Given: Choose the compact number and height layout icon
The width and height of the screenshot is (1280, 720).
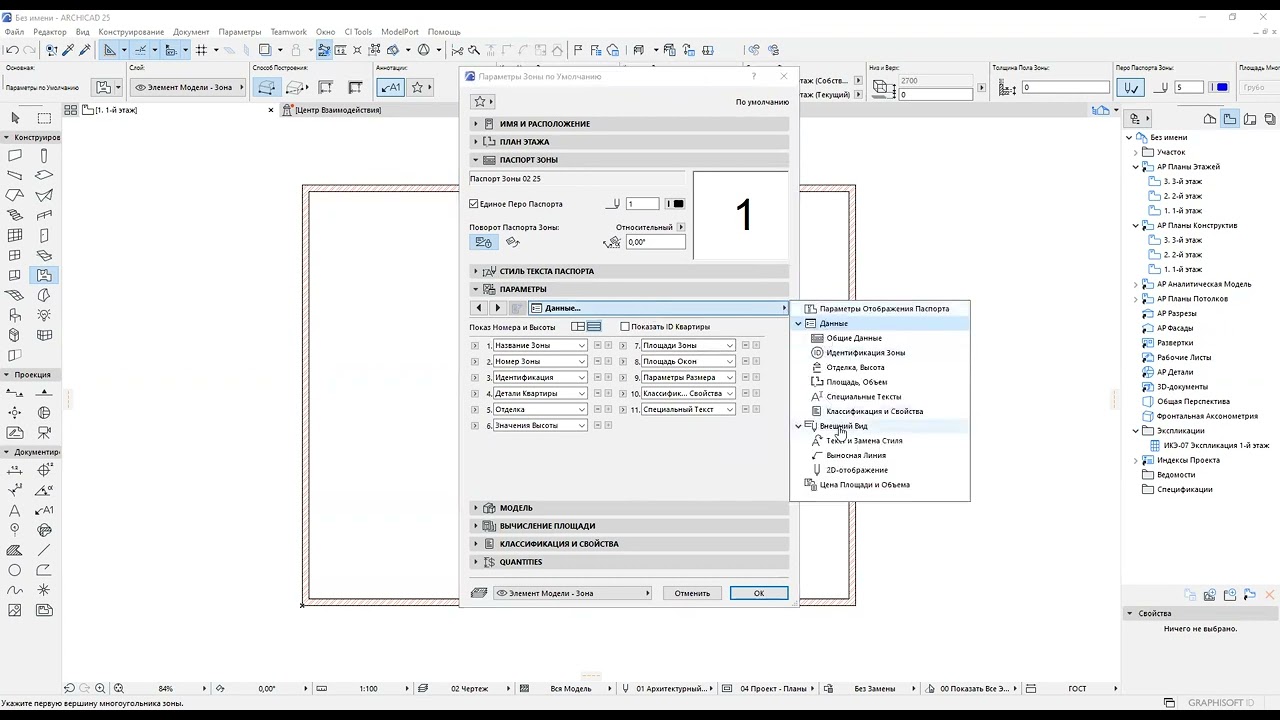Looking at the screenshot, I should [x=578, y=327].
